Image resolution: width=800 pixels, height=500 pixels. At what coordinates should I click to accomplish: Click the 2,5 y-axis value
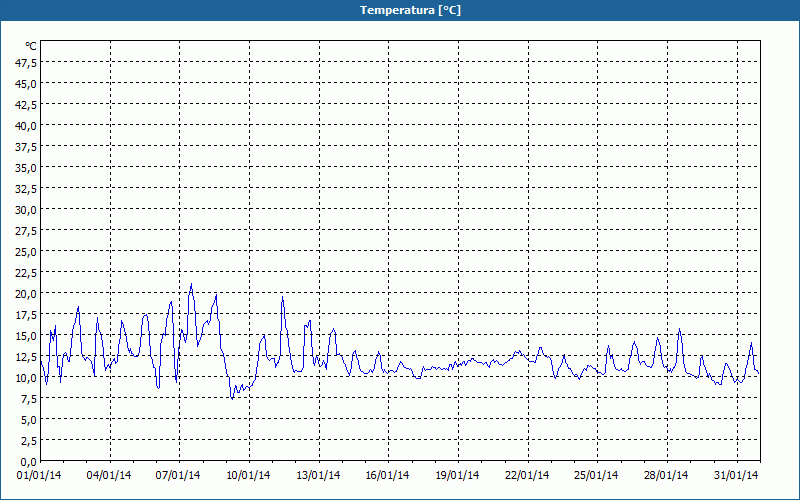pyautogui.click(x=29, y=441)
